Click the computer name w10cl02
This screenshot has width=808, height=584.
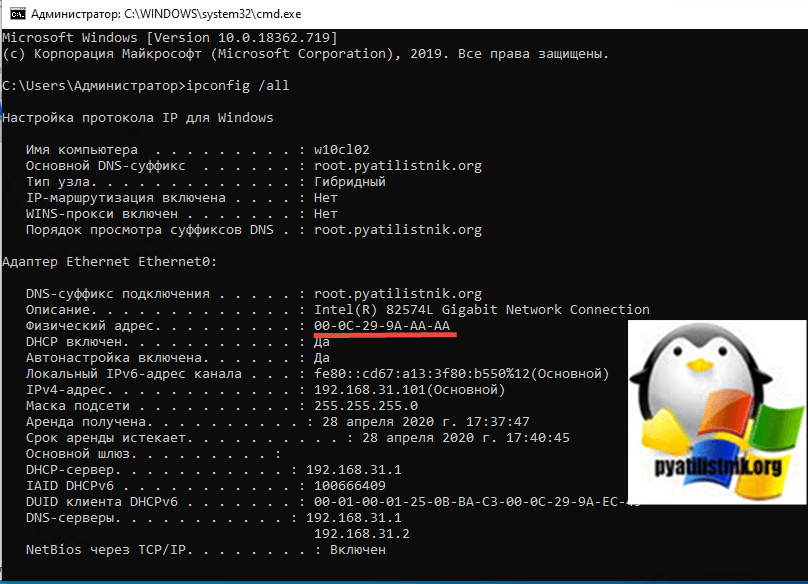pos(342,150)
